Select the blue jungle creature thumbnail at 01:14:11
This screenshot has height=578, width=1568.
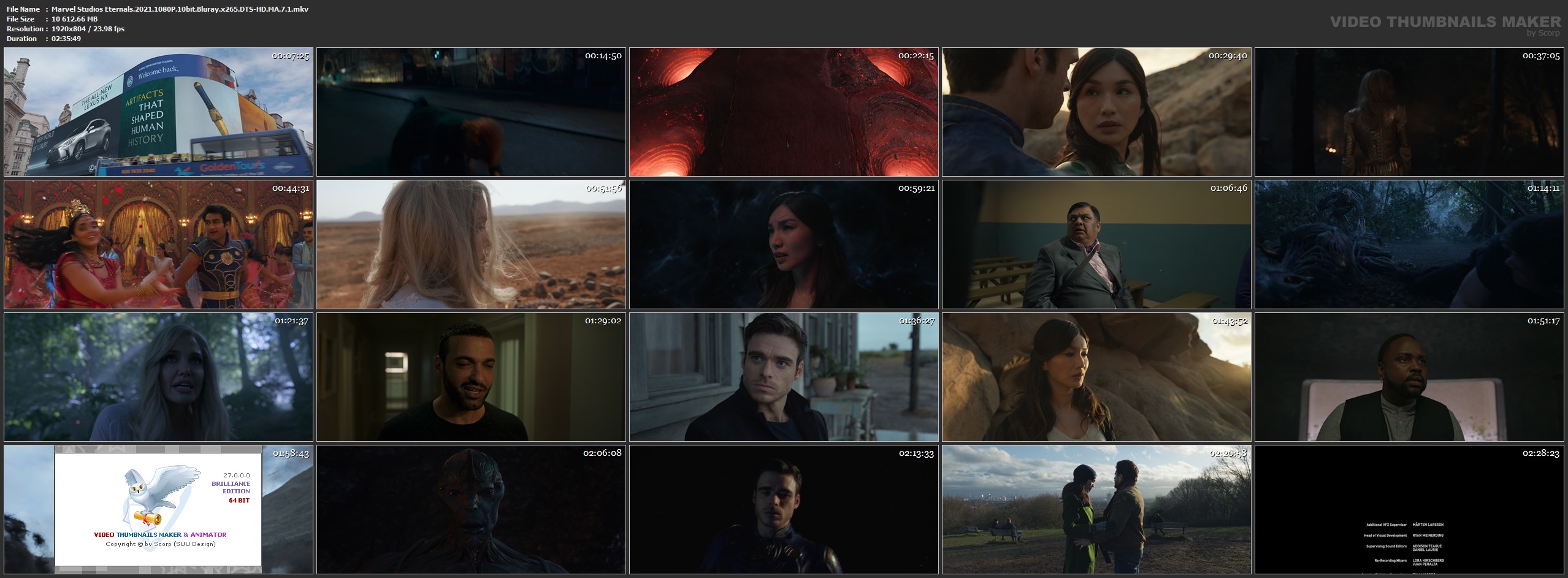(x=1409, y=245)
